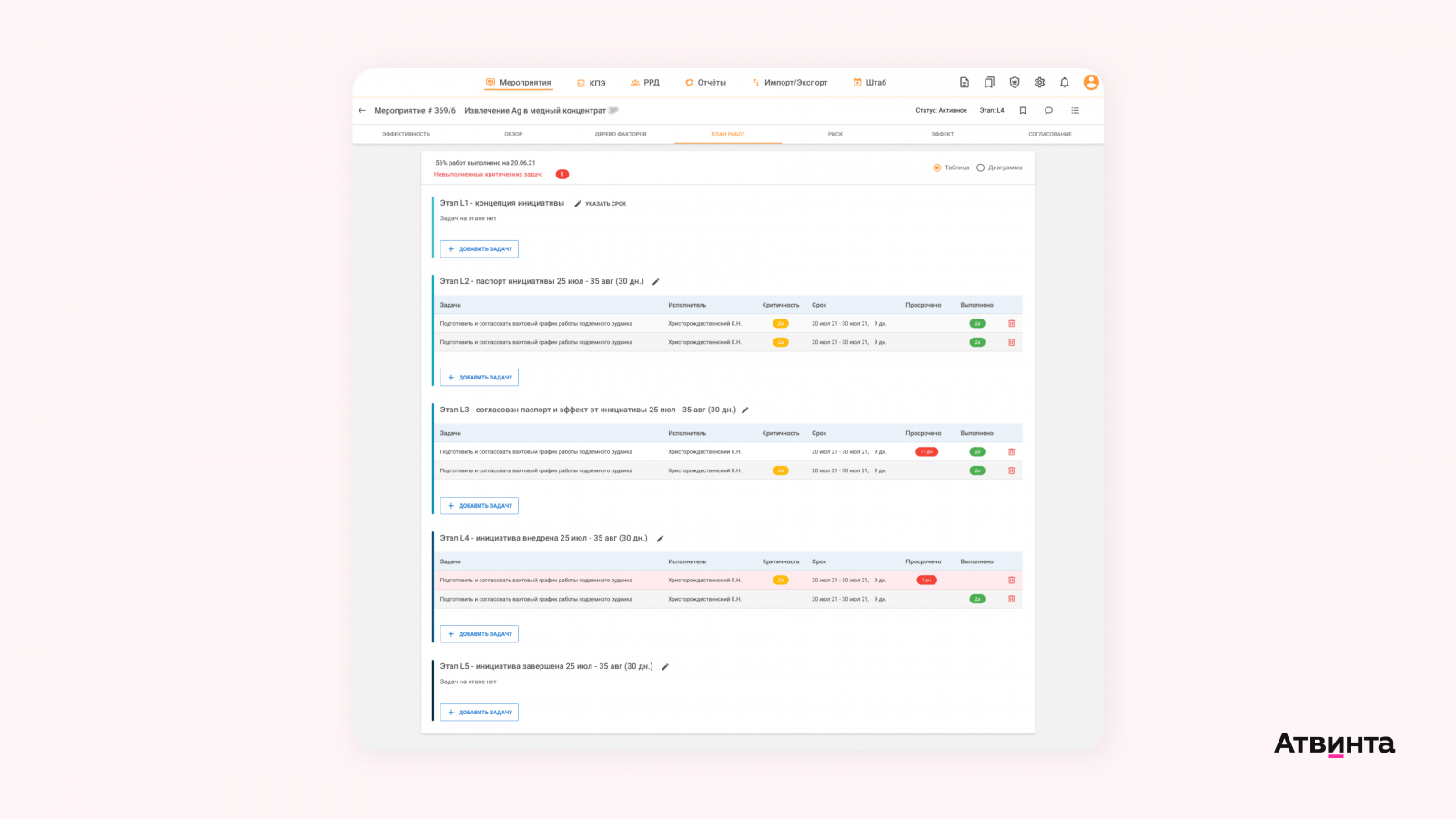The image size is (1456, 819).
Task: Navigate to Отчёты
Action: [x=706, y=83]
